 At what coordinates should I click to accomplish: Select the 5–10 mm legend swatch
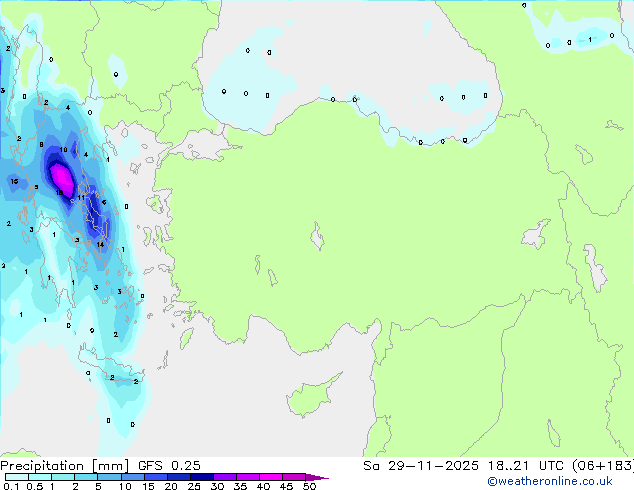coord(109,477)
